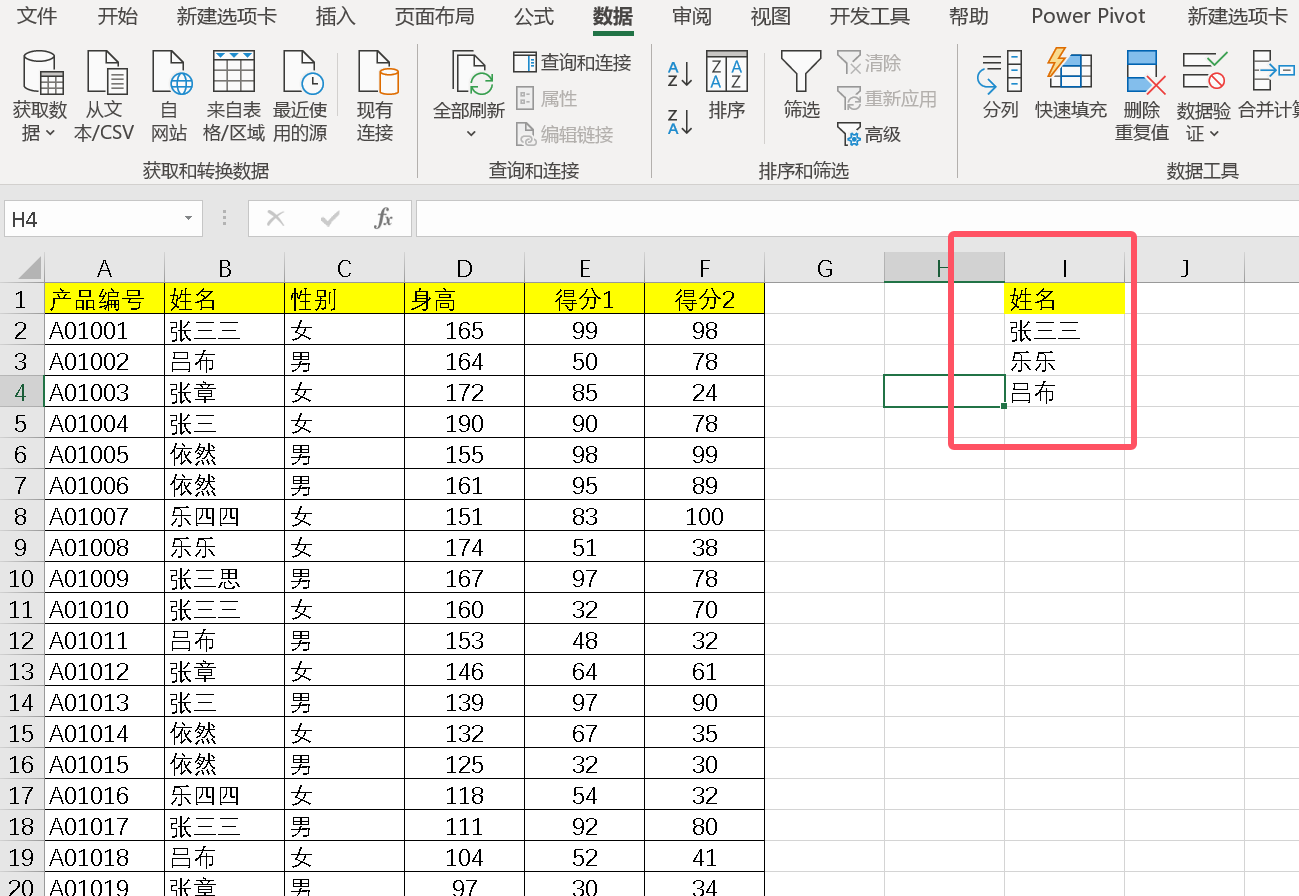
Task: Click the 数据验证 data validation icon
Action: tap(1204, 73)
